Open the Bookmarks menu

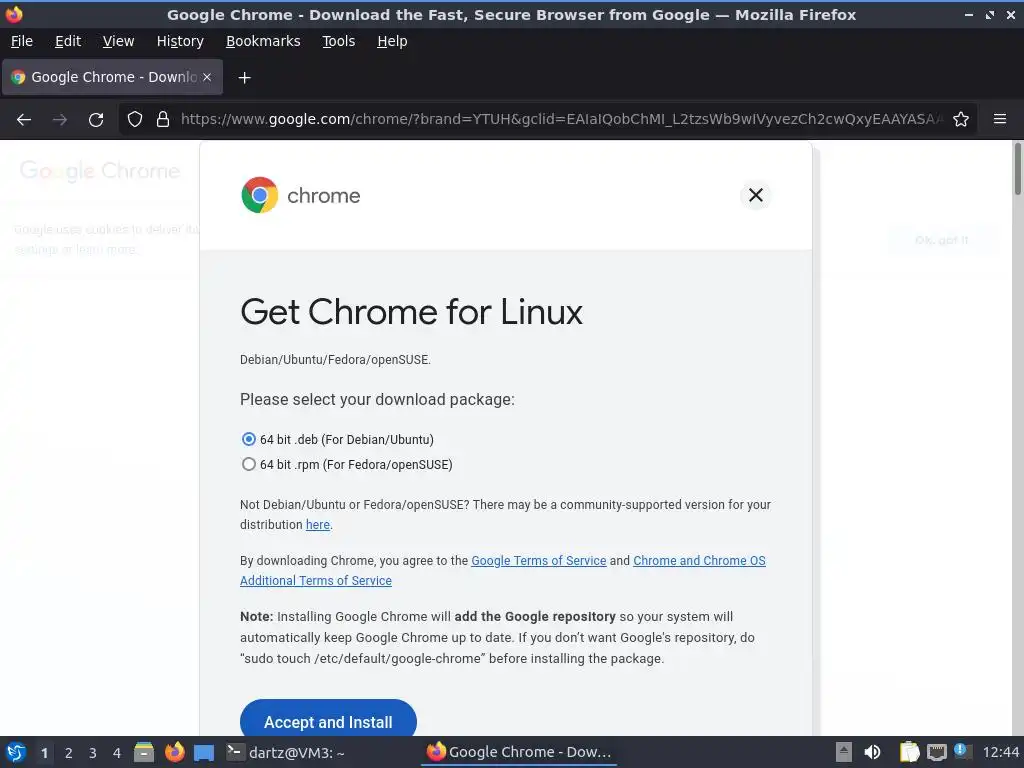point(263,41)
